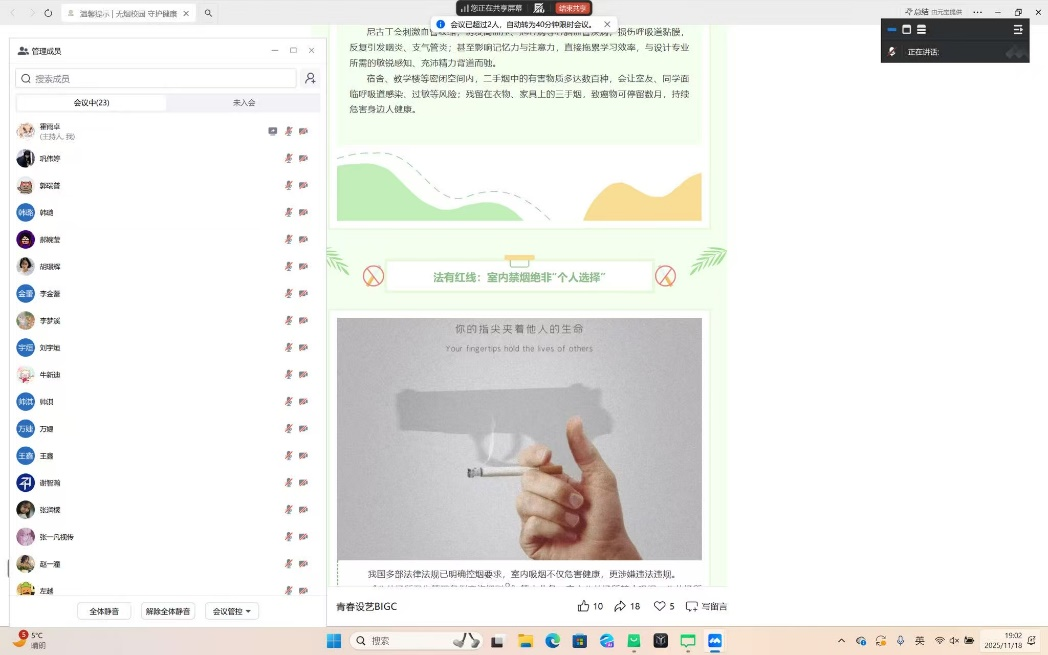Image resolution: width=1048 pixels, height=655 pixels.
Task: Click the heart favorite icon
Action: (x=660, y=606)
